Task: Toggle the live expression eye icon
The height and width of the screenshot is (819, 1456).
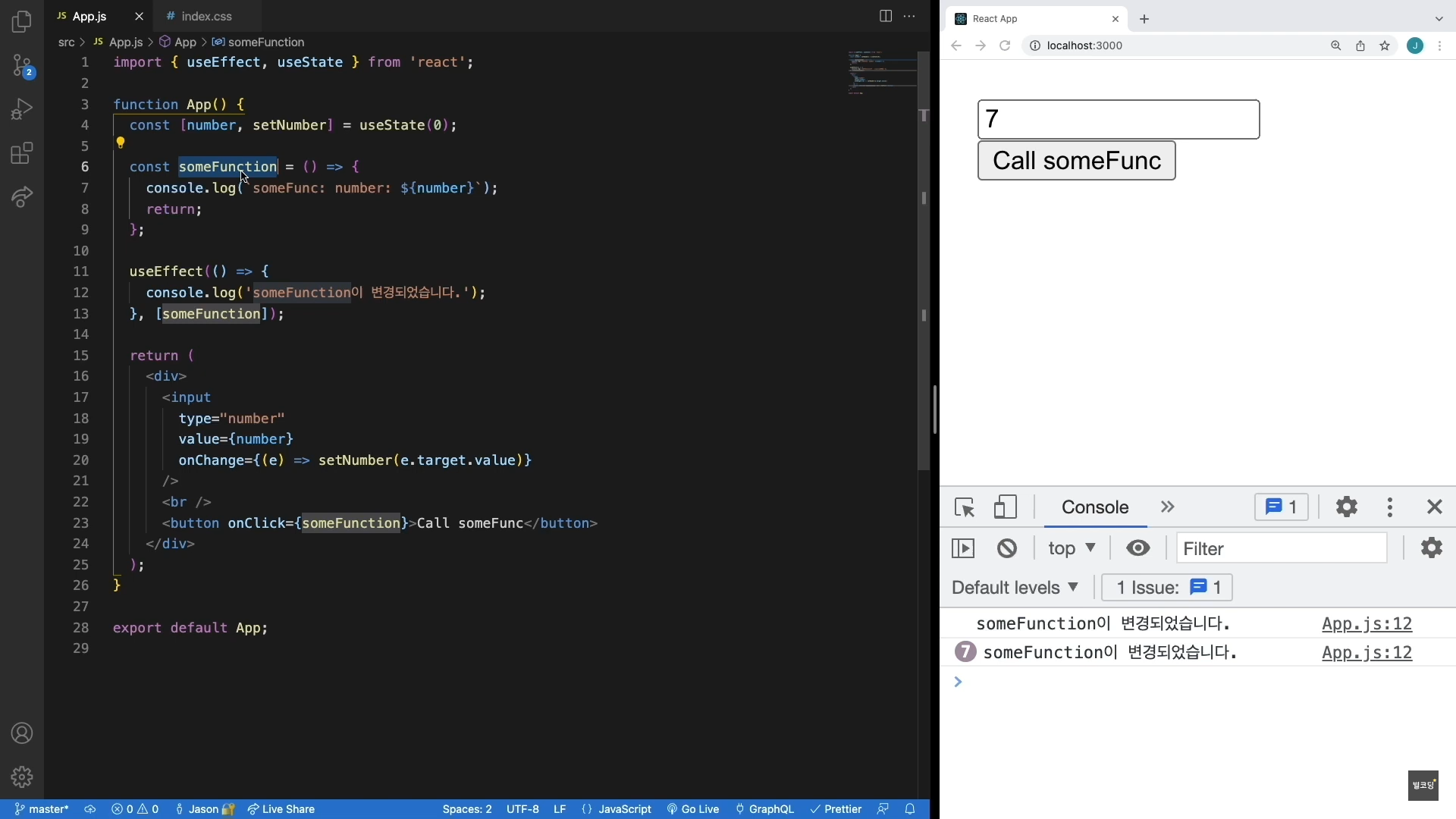Action: (x=1137, y=548)
